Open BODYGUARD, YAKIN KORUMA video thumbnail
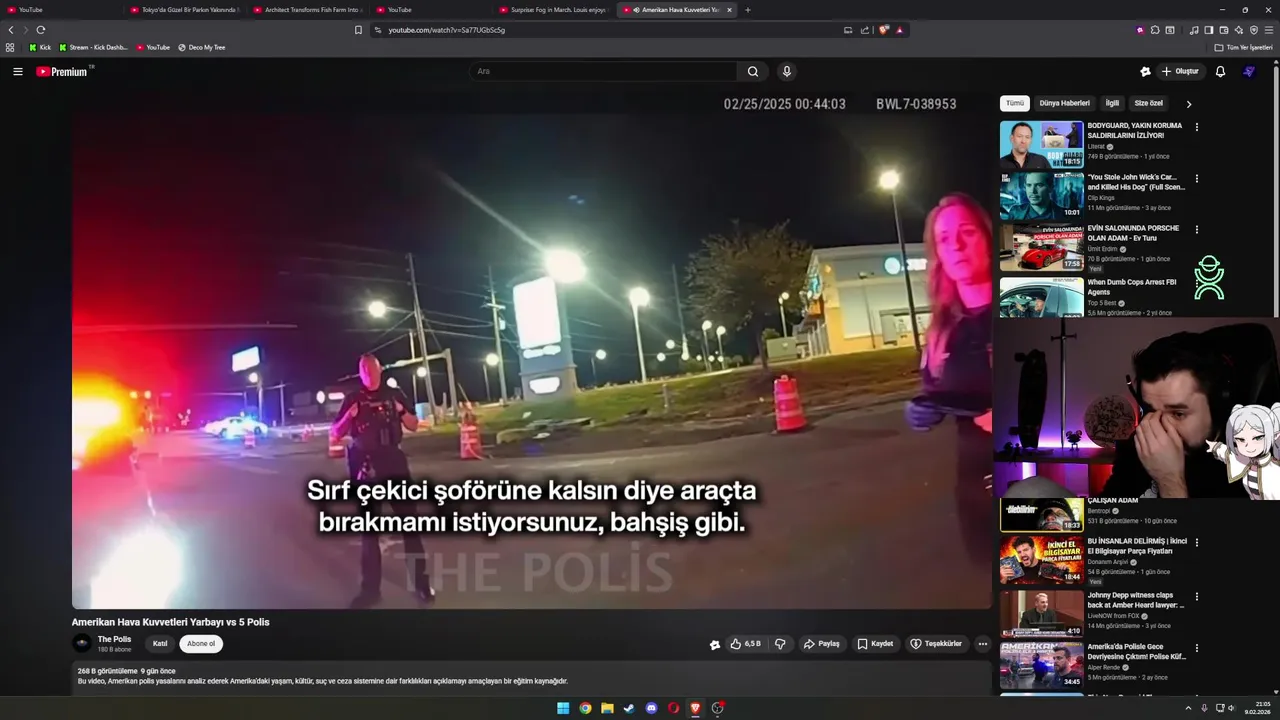 tap(1041, 144)
